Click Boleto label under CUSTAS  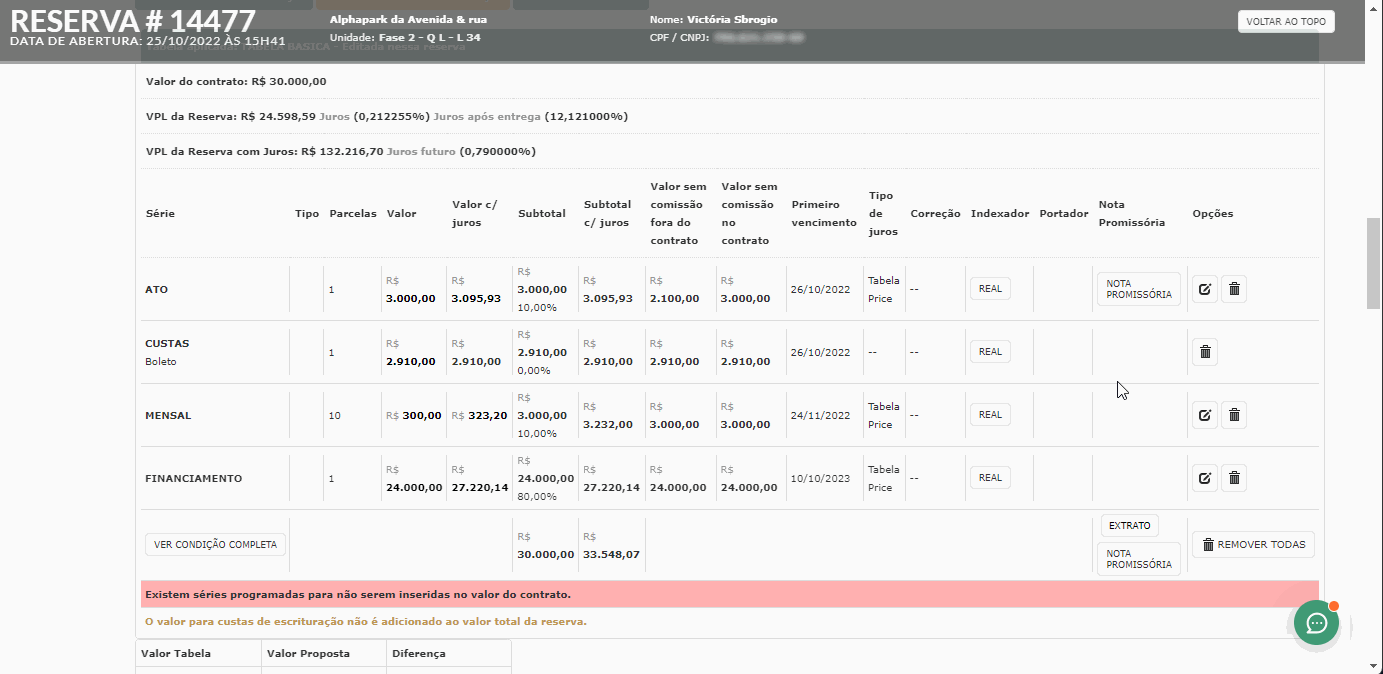coord(160,361)
